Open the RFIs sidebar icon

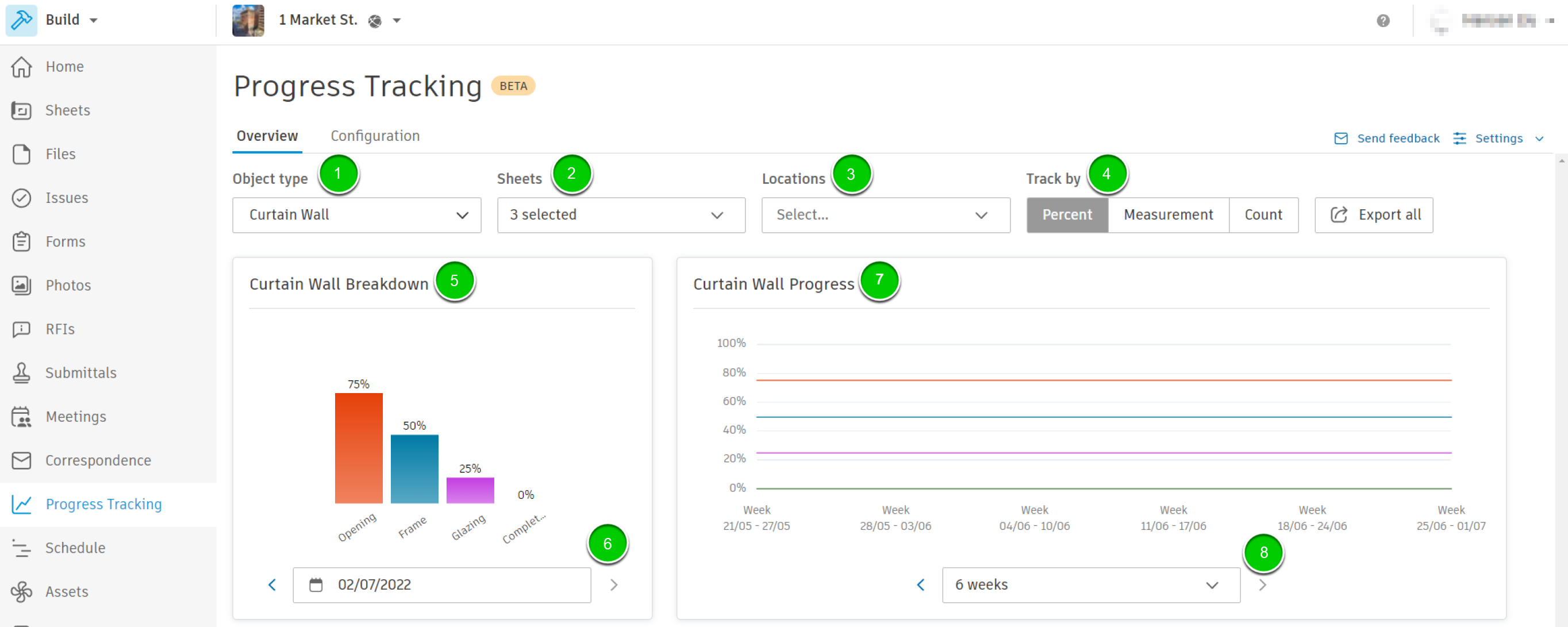pos(21,329)
